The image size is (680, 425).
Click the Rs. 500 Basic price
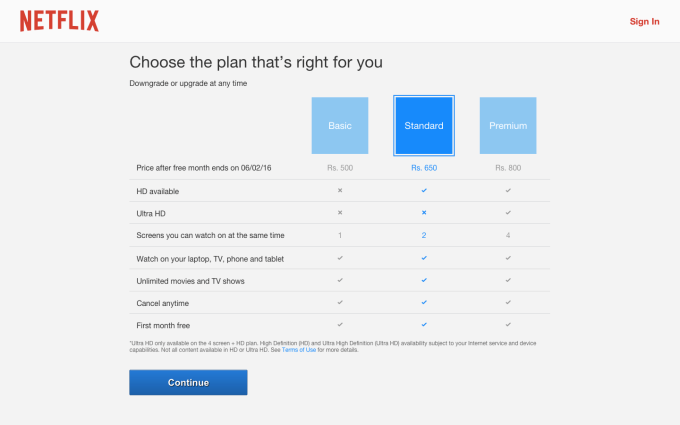pyautogui.click(x=340, y=168)
